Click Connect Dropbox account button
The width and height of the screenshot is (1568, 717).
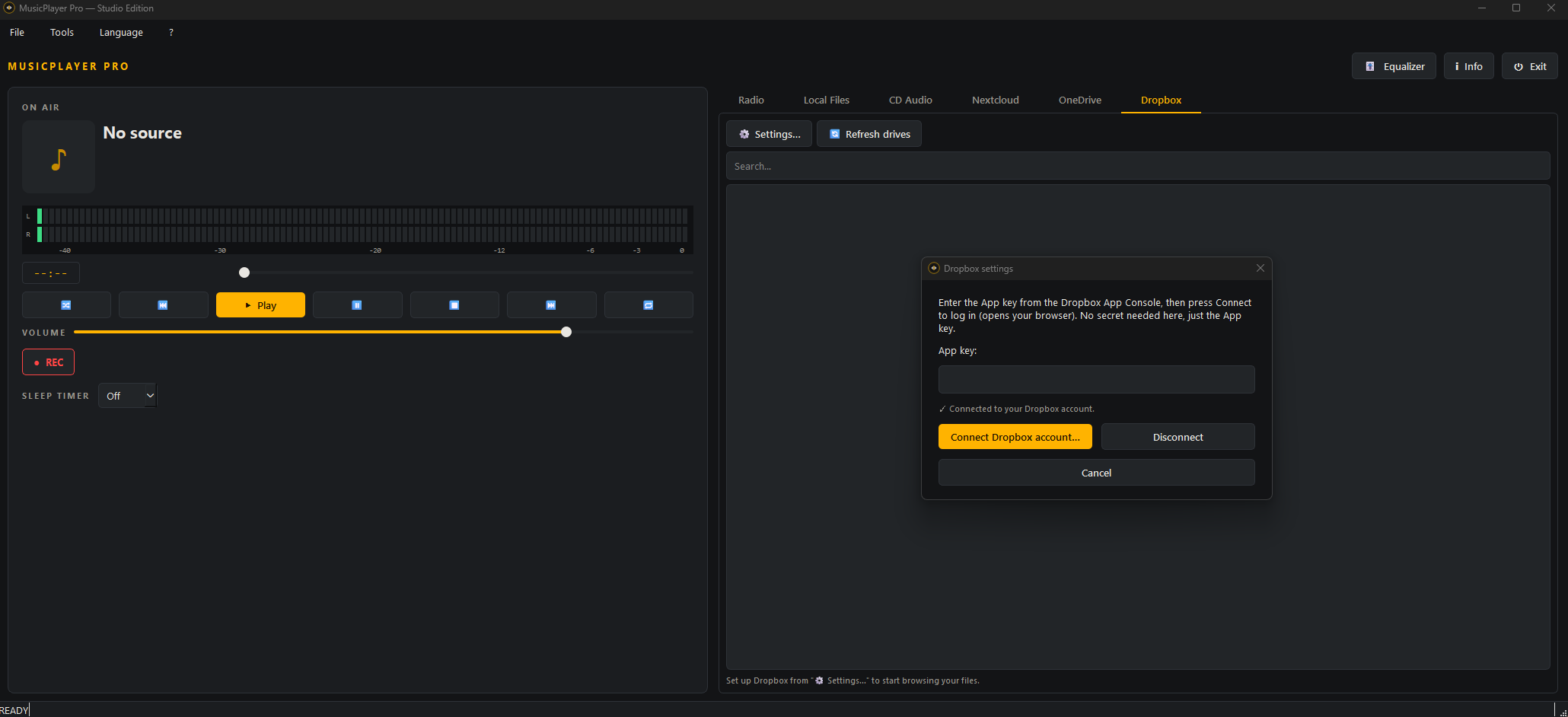[x=1015, y=437]
